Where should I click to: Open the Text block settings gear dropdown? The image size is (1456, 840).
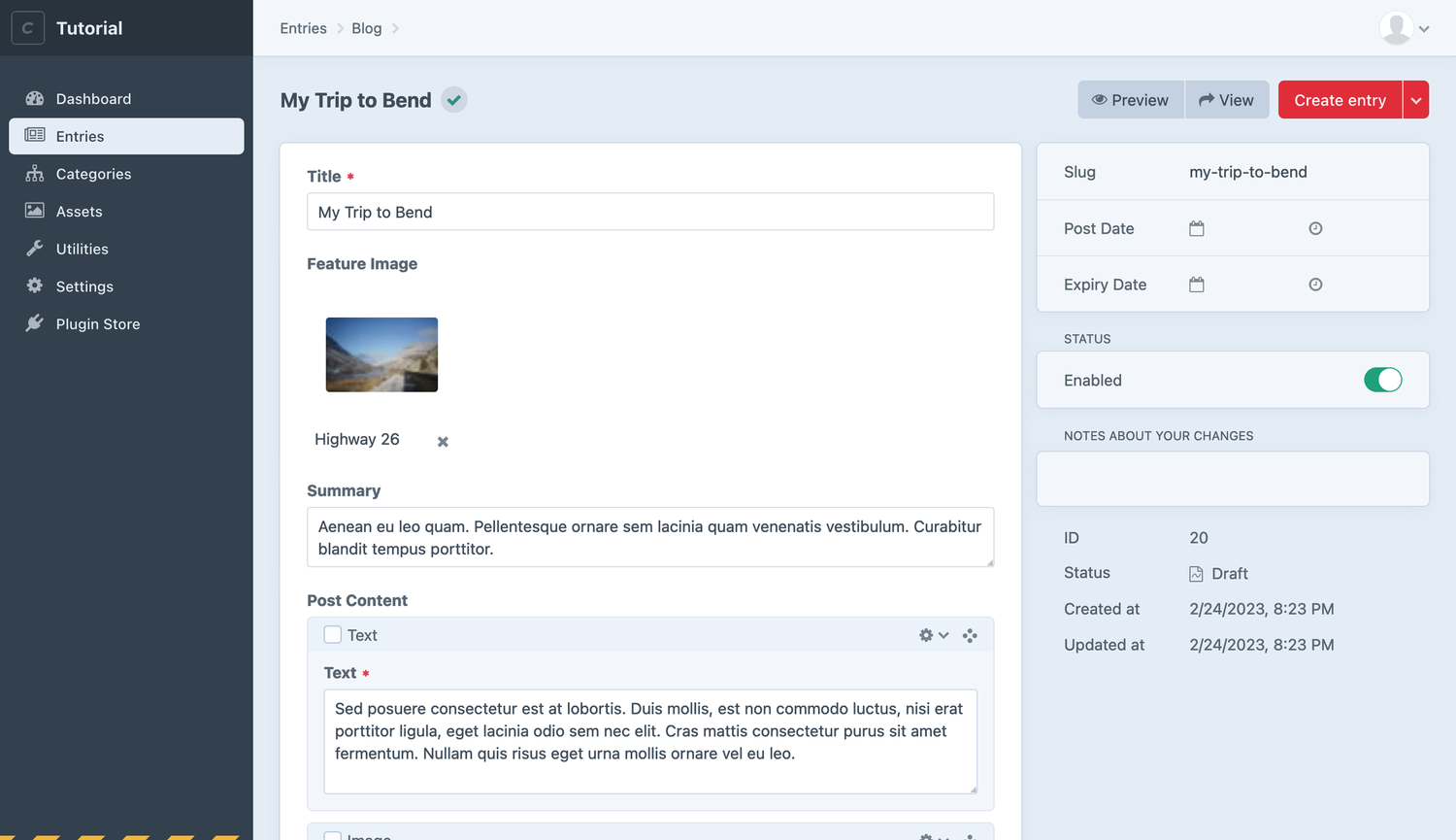933,635
